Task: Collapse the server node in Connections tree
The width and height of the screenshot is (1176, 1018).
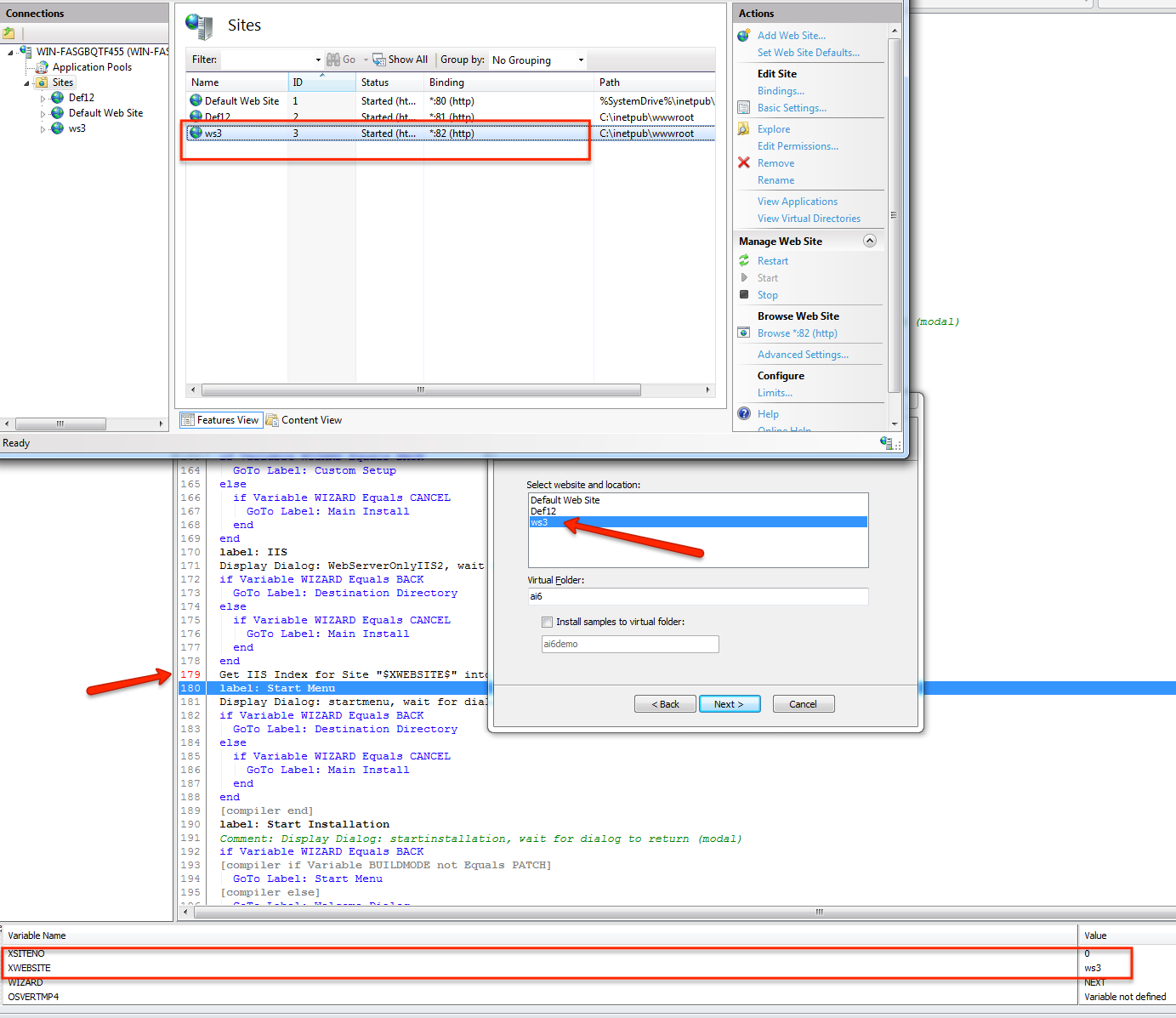Action: 11,52
